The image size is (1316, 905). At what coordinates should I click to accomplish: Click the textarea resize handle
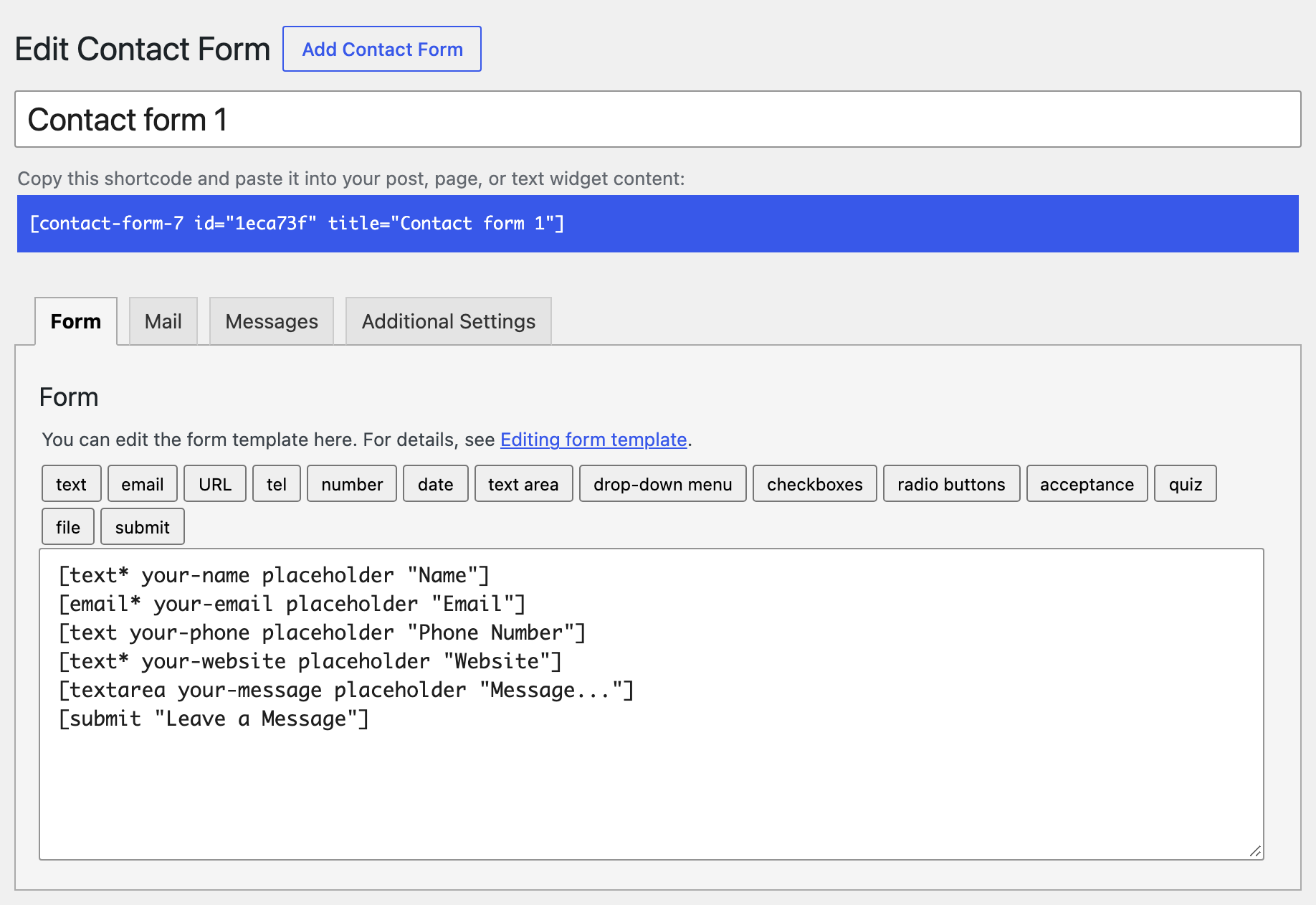pos(1255,851)
